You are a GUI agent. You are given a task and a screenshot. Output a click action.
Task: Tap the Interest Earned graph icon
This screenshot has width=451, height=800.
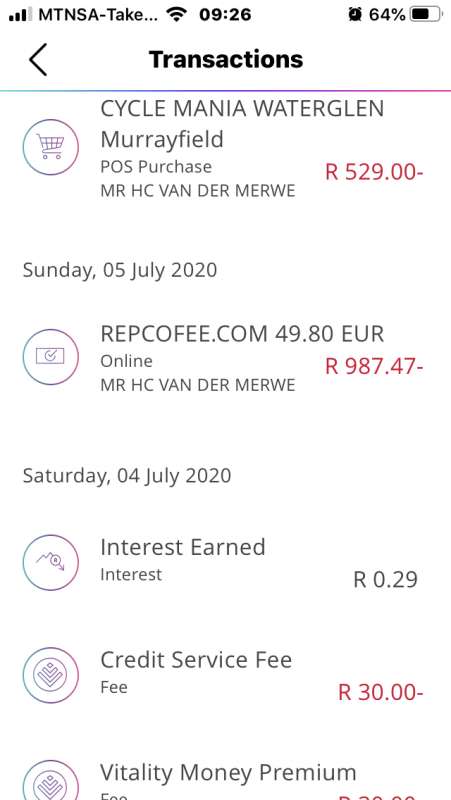point(51,563)
